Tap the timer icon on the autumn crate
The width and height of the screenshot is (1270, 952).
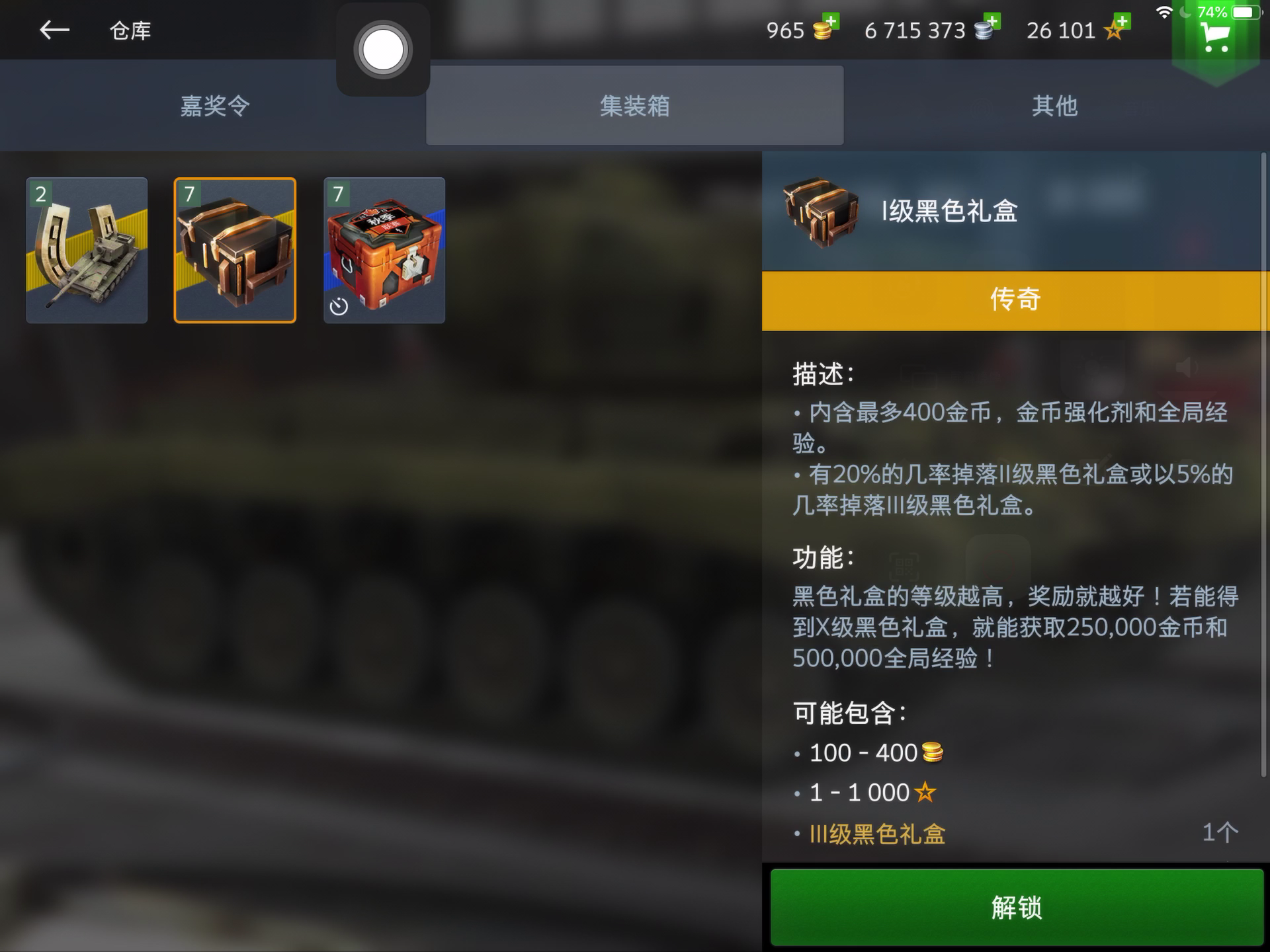pyautogui.click(x=339, y=306)
